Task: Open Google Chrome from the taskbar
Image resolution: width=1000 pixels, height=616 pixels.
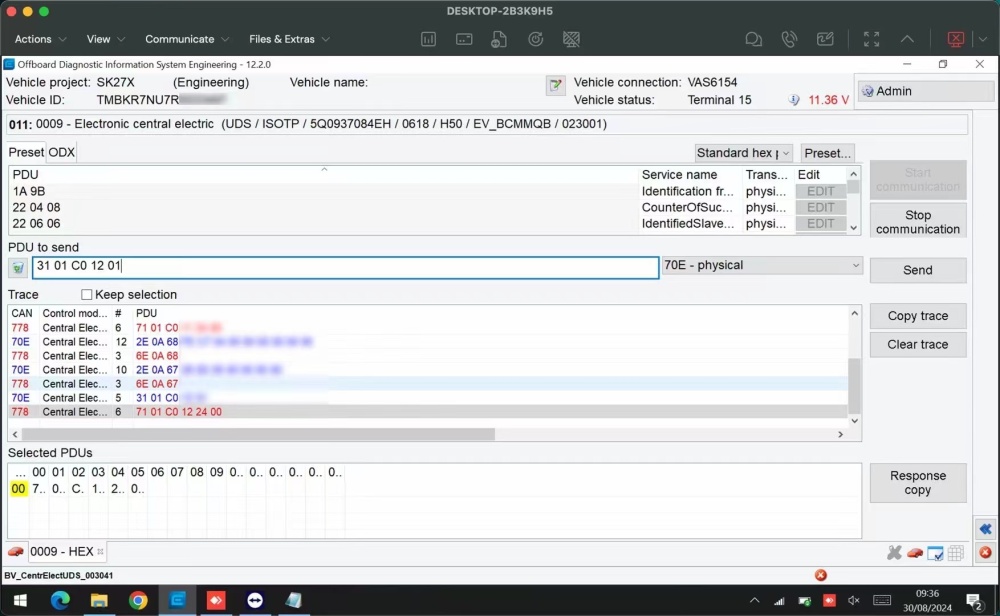Action: (138, 600)
